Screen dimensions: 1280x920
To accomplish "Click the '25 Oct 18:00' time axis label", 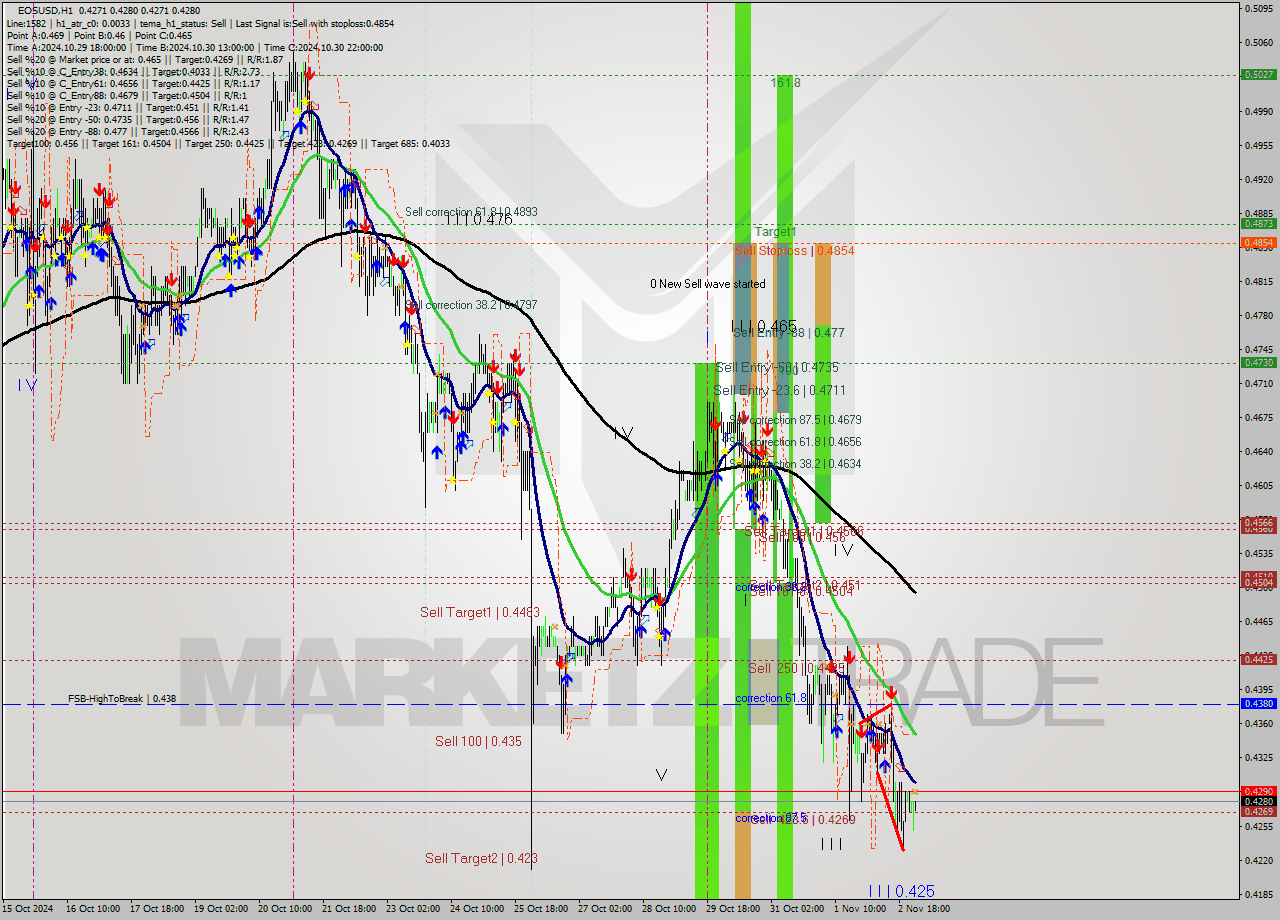I will click(x=539, y=909).
